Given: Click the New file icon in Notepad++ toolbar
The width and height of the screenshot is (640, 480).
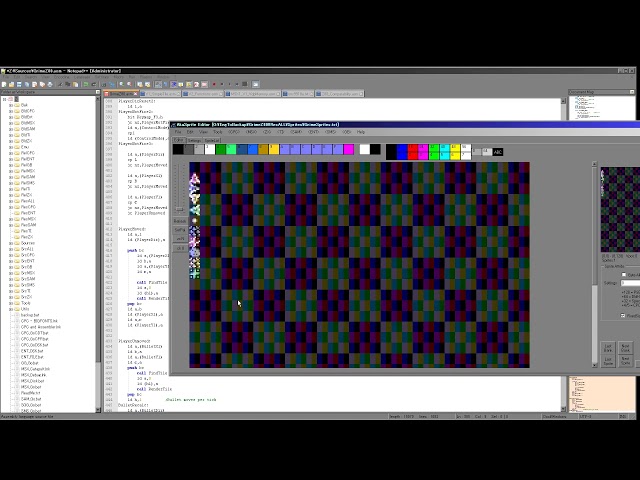Looking at the screenshot, I should pos(4,84).
